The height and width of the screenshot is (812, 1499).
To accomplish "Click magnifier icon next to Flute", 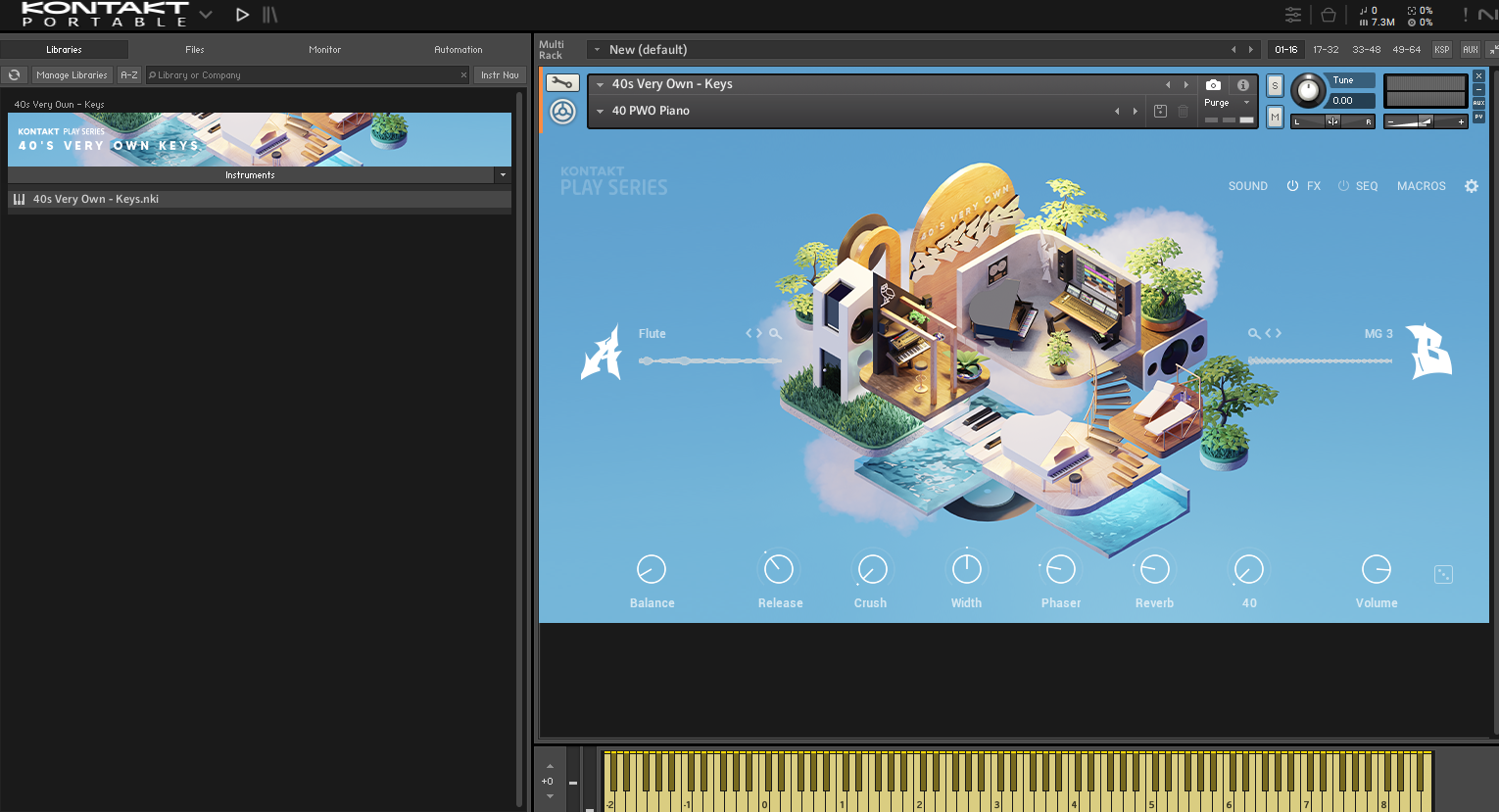I will point(775,334).
